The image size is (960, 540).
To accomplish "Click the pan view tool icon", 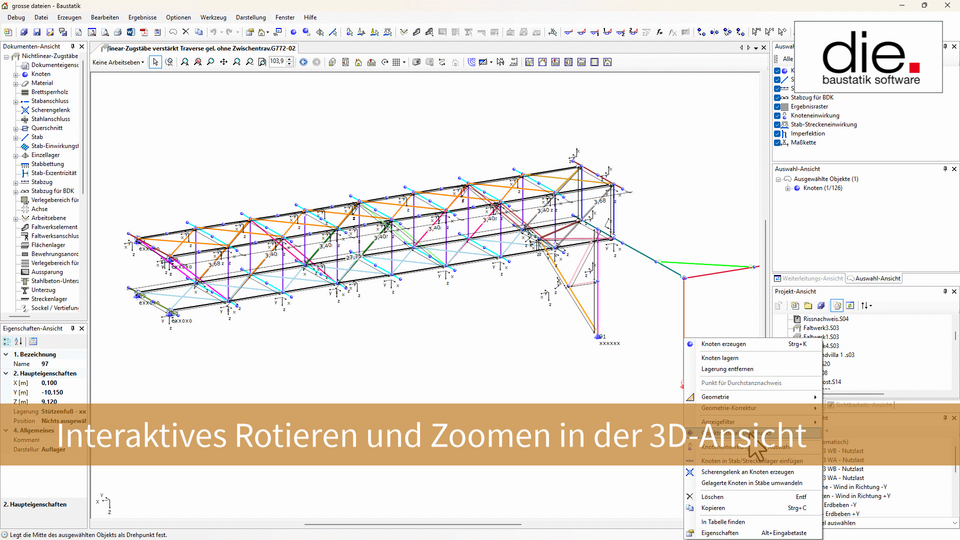I will pyautogui.click(x=223, y=62).
